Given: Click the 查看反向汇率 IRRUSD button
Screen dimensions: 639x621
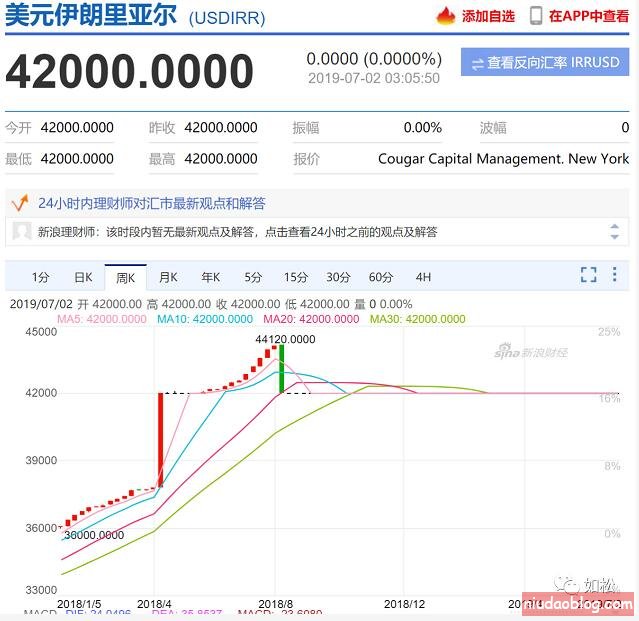Looking at the screenshot, I should [545, 62].
